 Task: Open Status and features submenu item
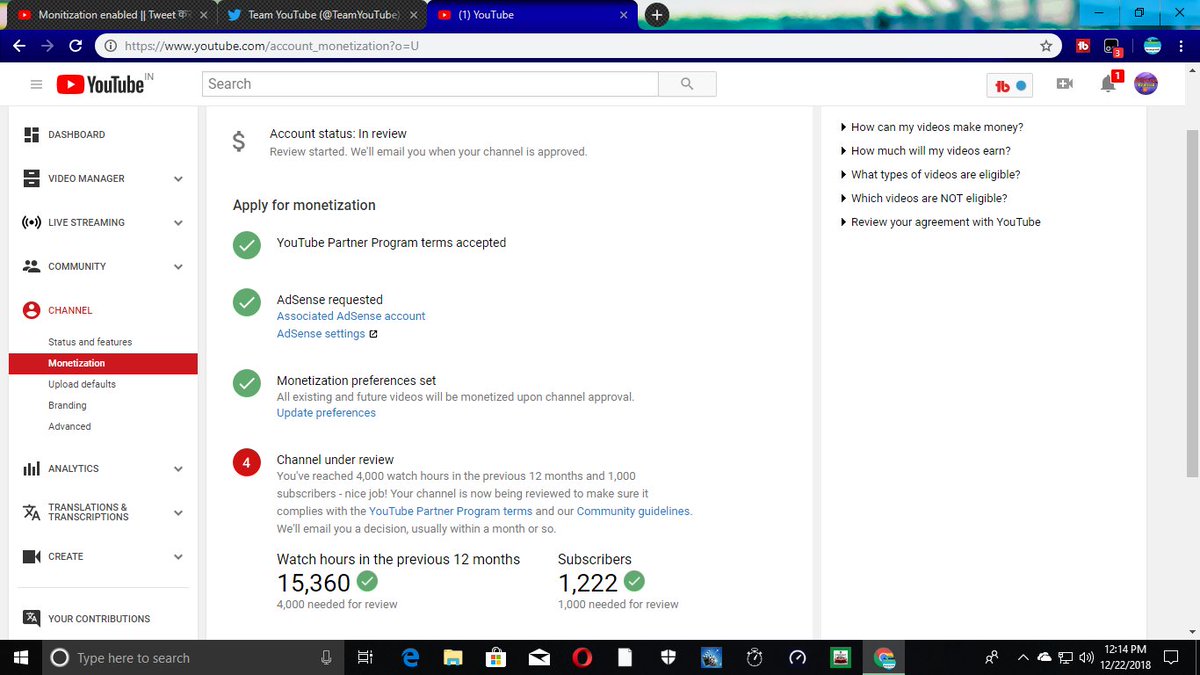pyautogui.click(x=90, y=342)
